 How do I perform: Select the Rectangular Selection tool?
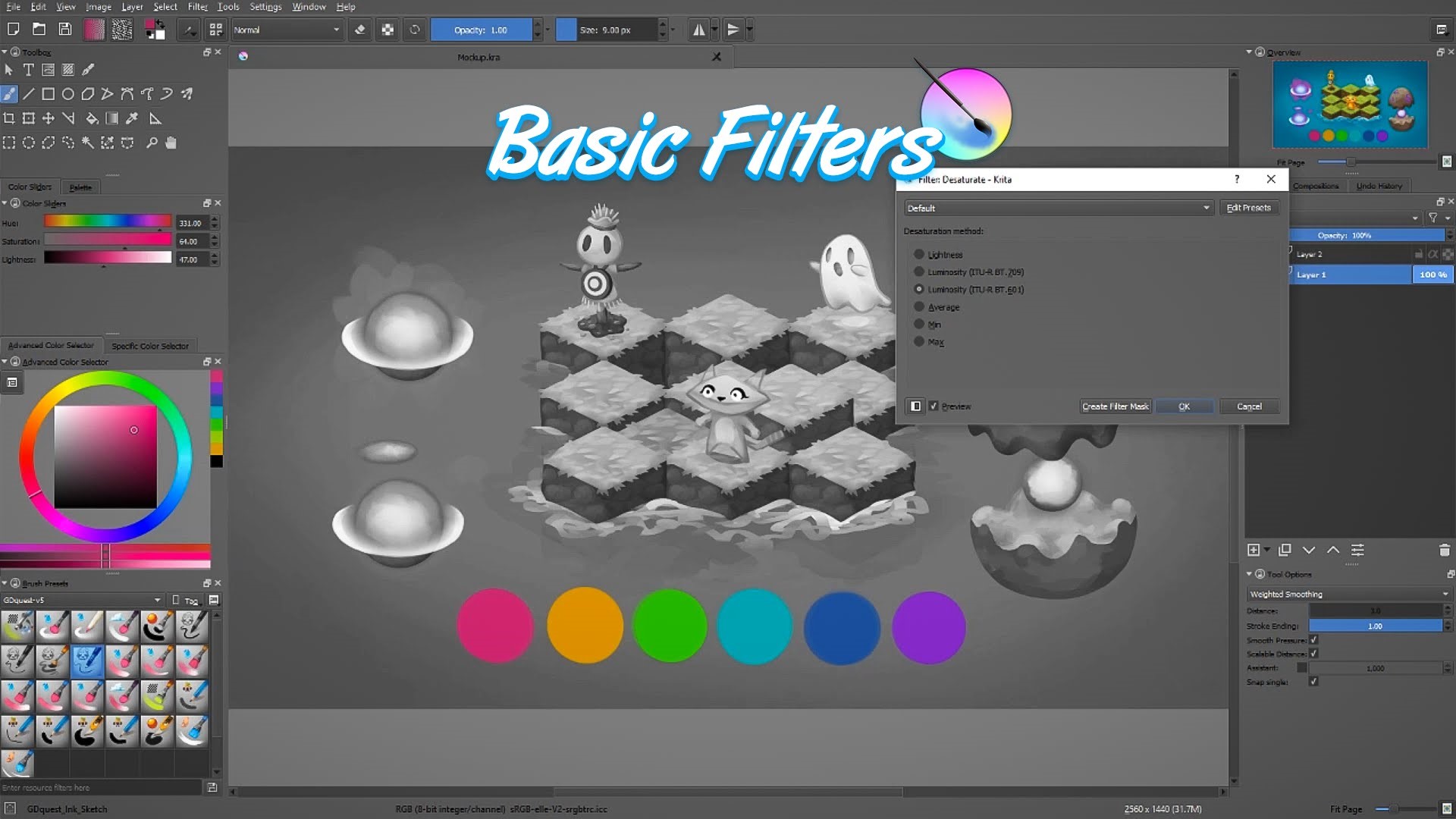point(9,143)
